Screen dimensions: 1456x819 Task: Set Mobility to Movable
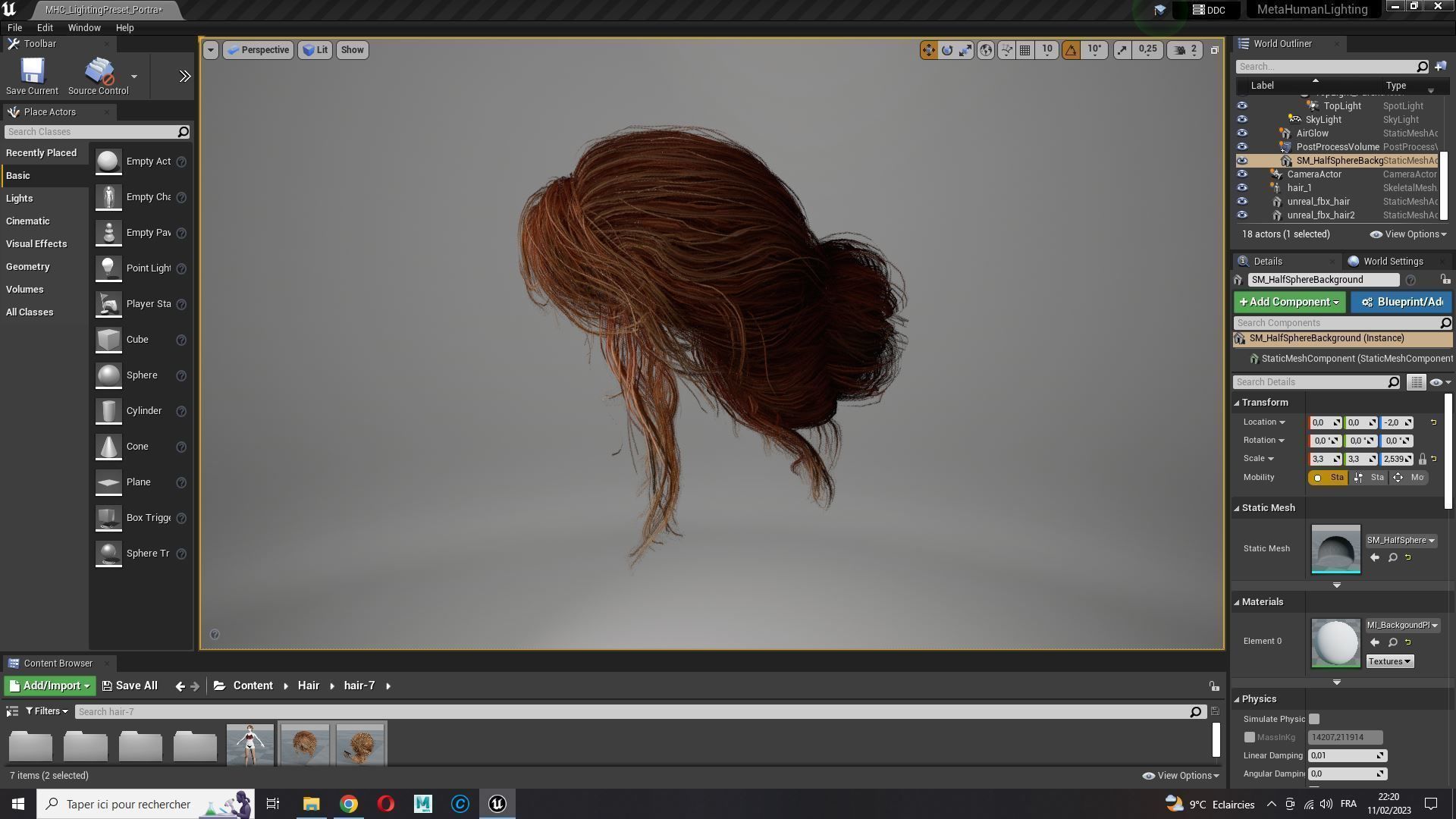[x=1410, y=478]
